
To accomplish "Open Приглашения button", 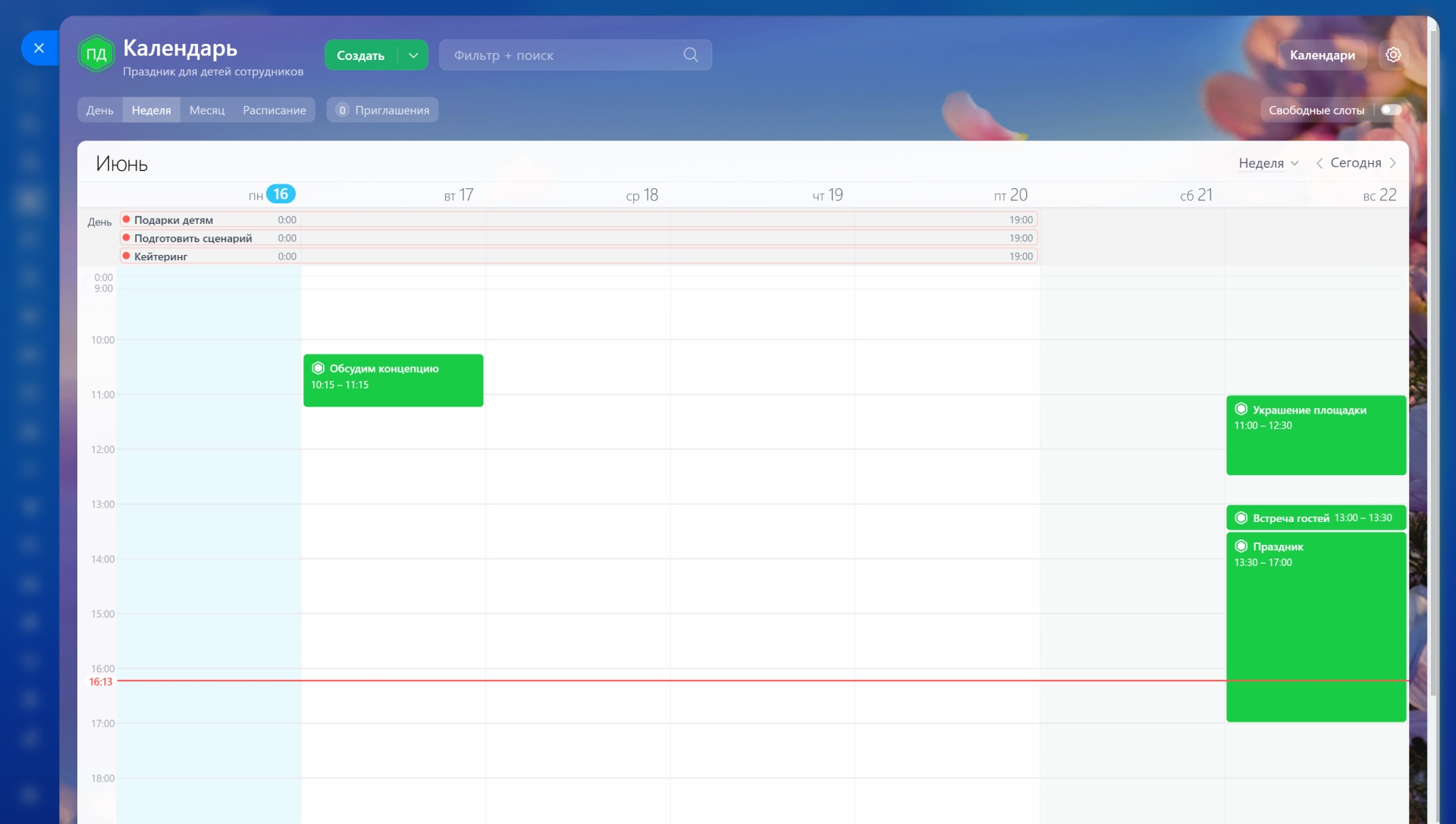I will tap(382, 110).
